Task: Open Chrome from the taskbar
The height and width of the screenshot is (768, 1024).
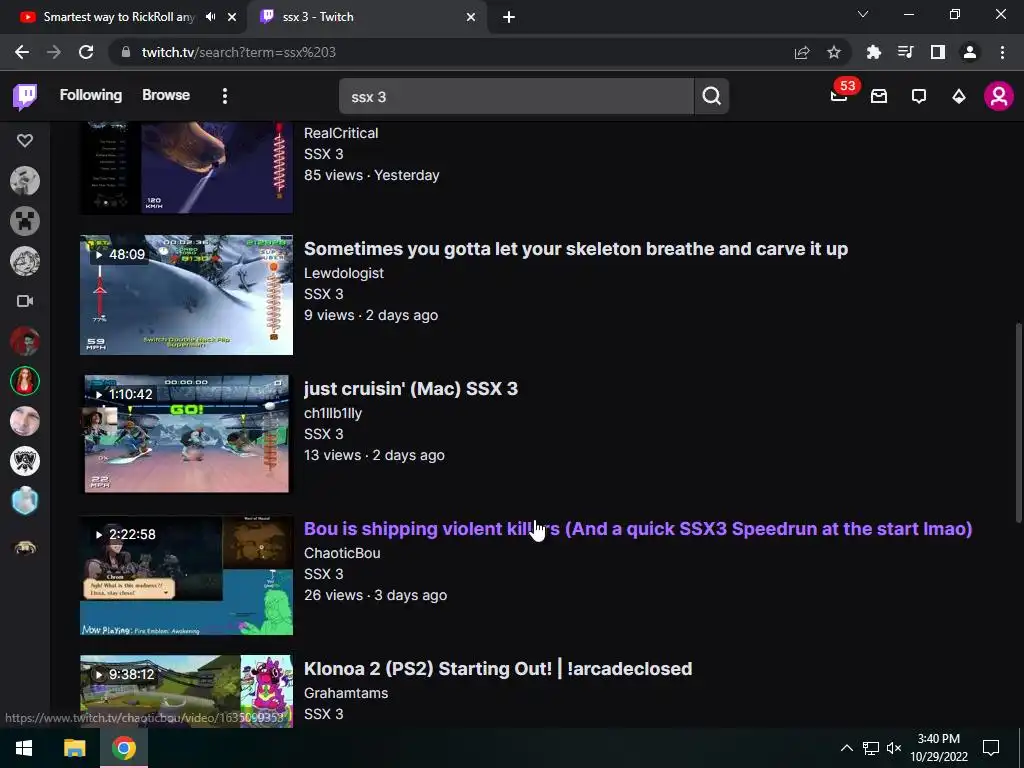Action: click(123, 748)
